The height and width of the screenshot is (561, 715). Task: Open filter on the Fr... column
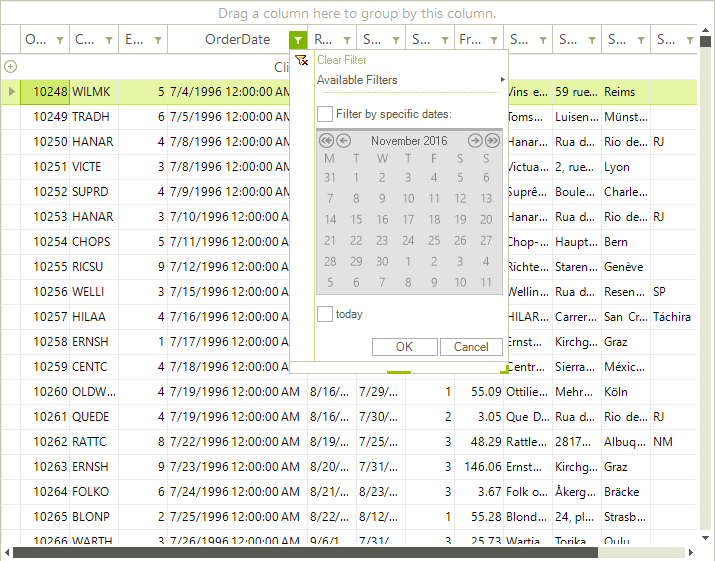tap(494, 40)
